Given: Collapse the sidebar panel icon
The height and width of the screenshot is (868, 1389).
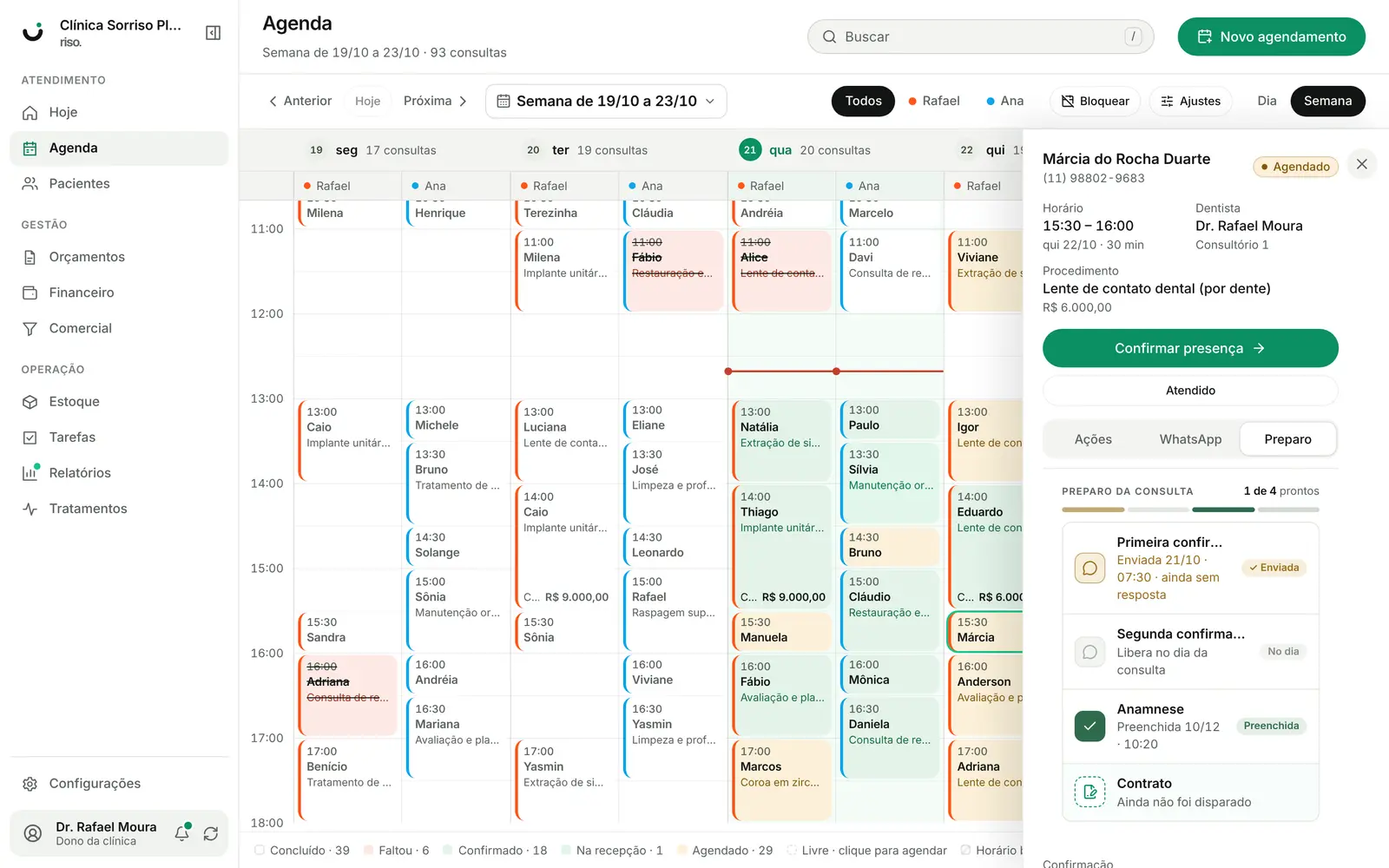Looking at the screenshot, I should pos(213,33).
